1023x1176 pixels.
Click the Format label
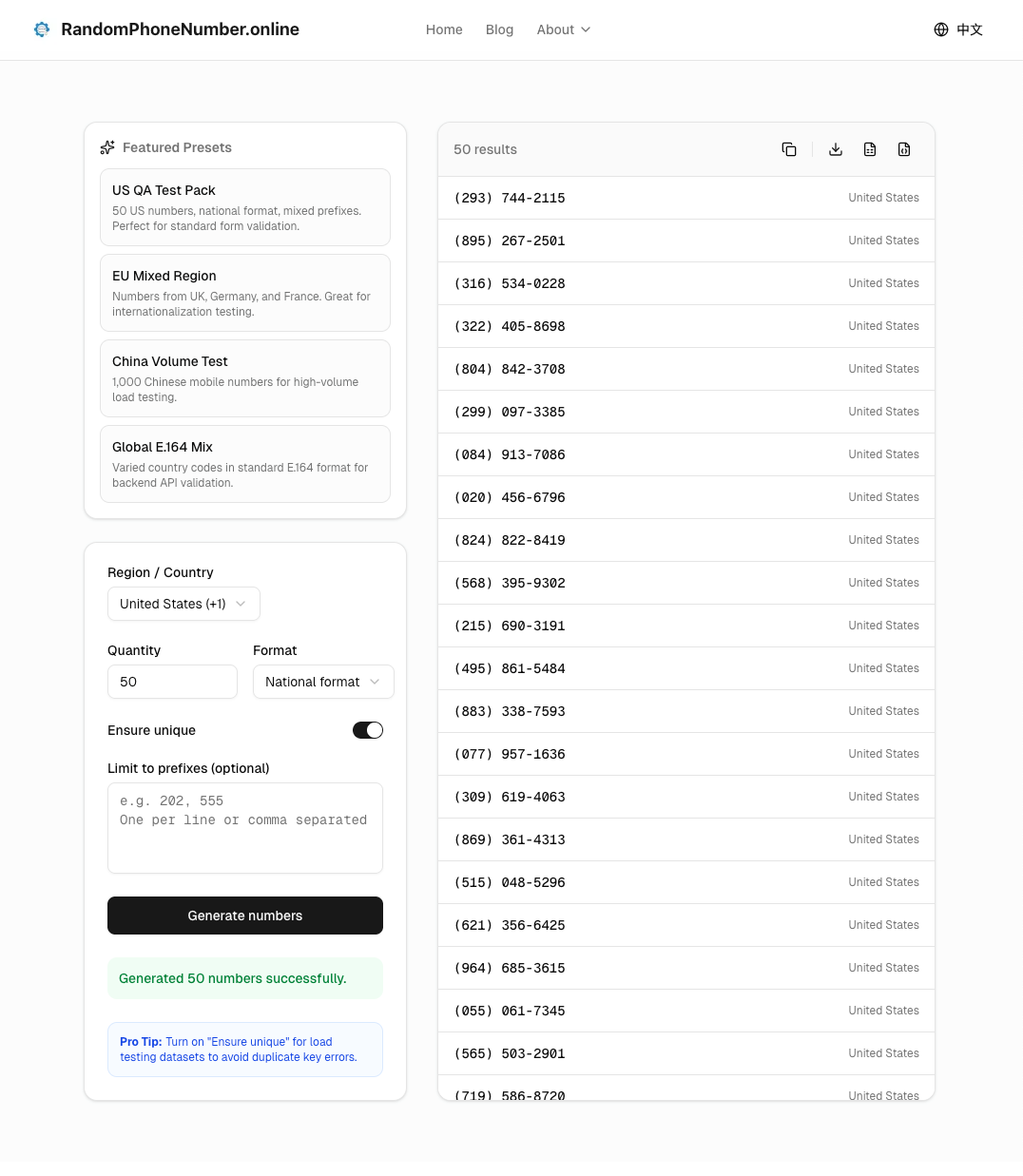(275, 650)
